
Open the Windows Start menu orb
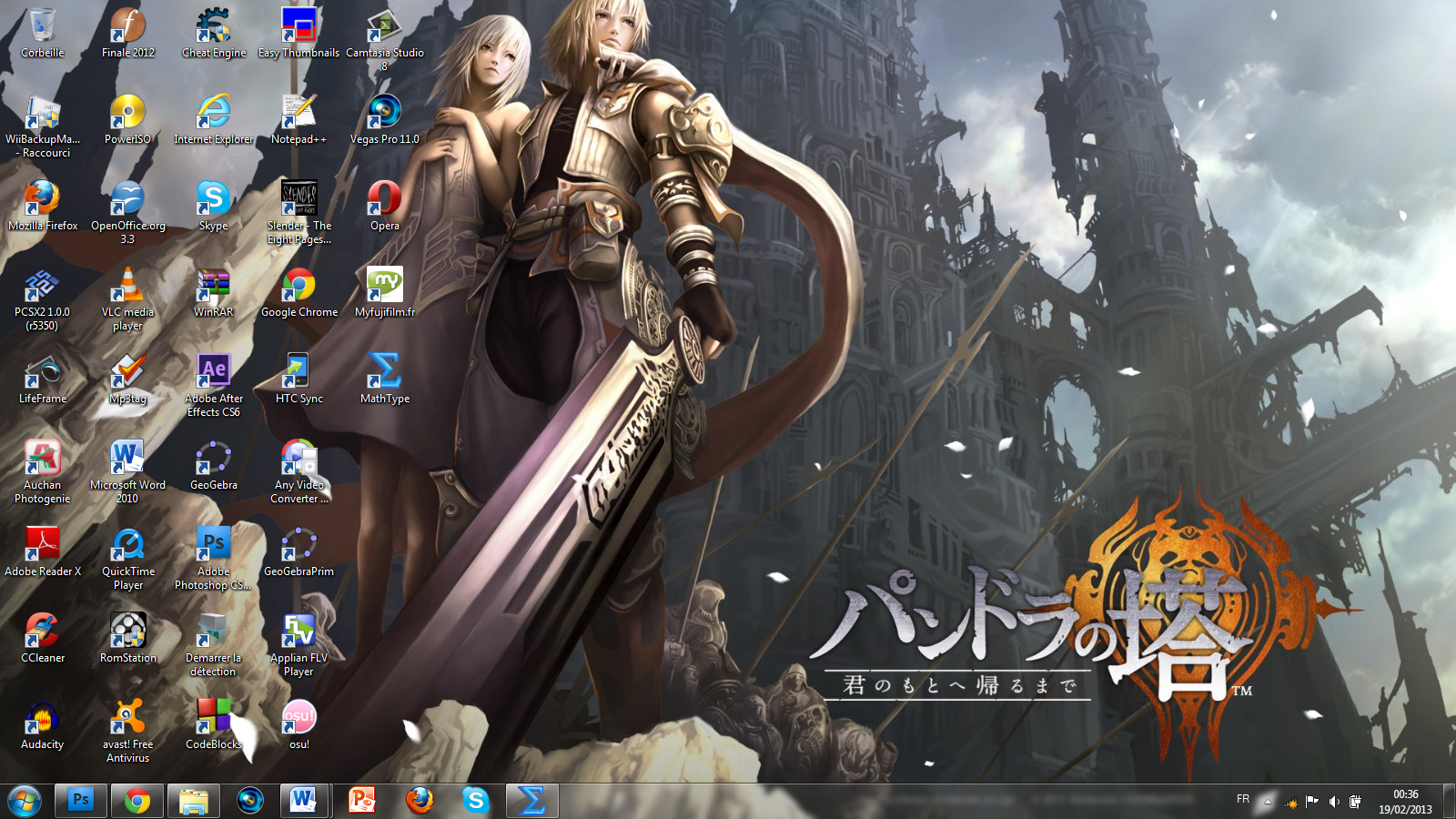[x=25, y=801]
